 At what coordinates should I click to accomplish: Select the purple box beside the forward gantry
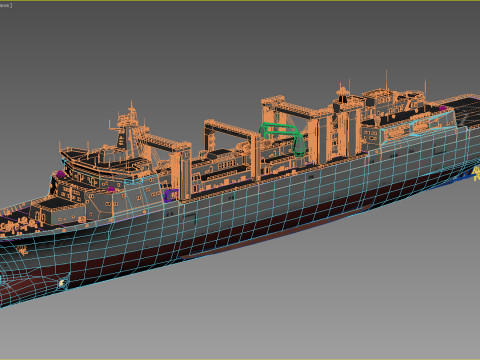[x=171, y=195]
